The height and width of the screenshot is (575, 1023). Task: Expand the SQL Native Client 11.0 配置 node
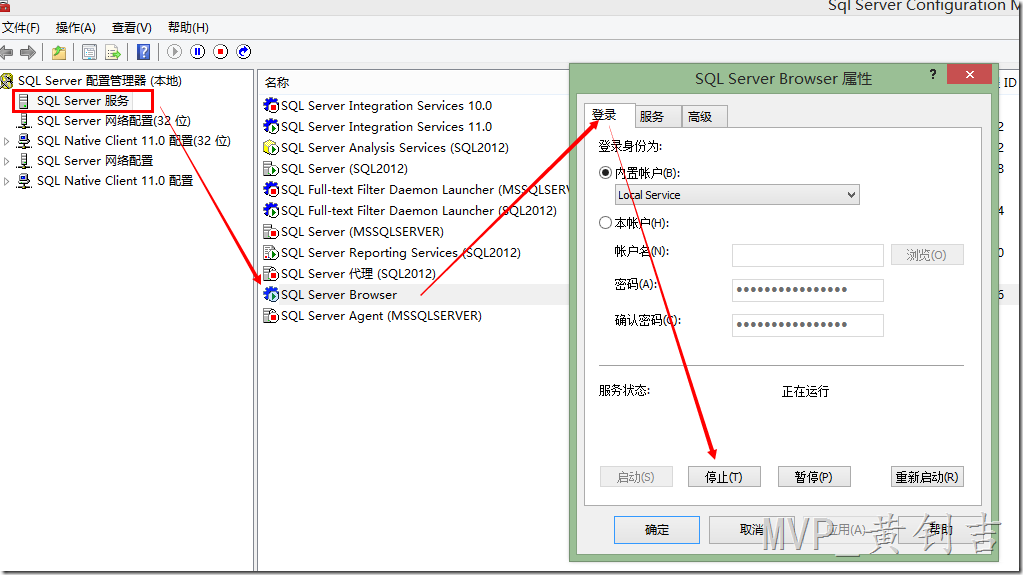click(x=7, y=181)
